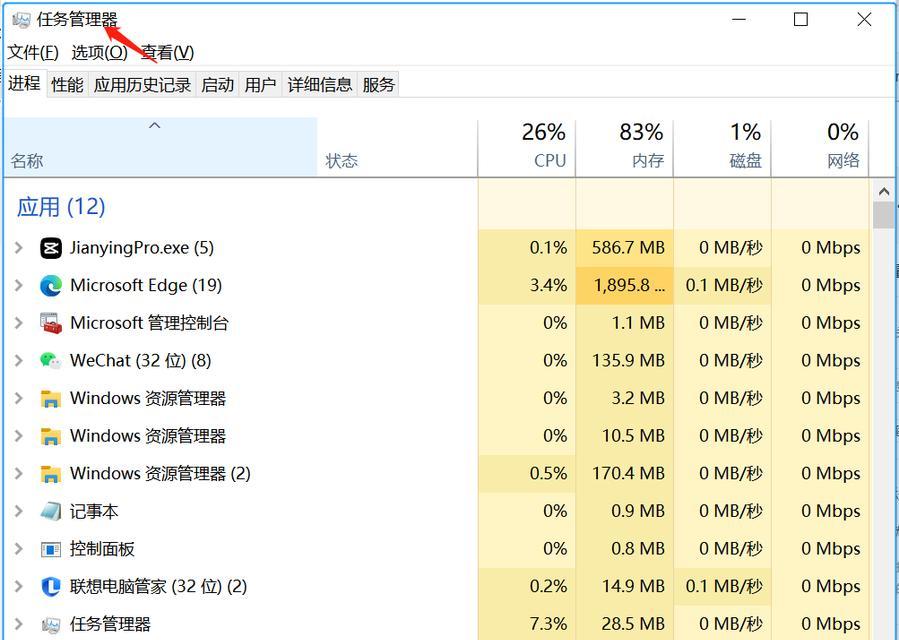Click the 135.9 MB memory value for WeChat
The height and width of the screenshot is (640, 899).
(628, 361)
